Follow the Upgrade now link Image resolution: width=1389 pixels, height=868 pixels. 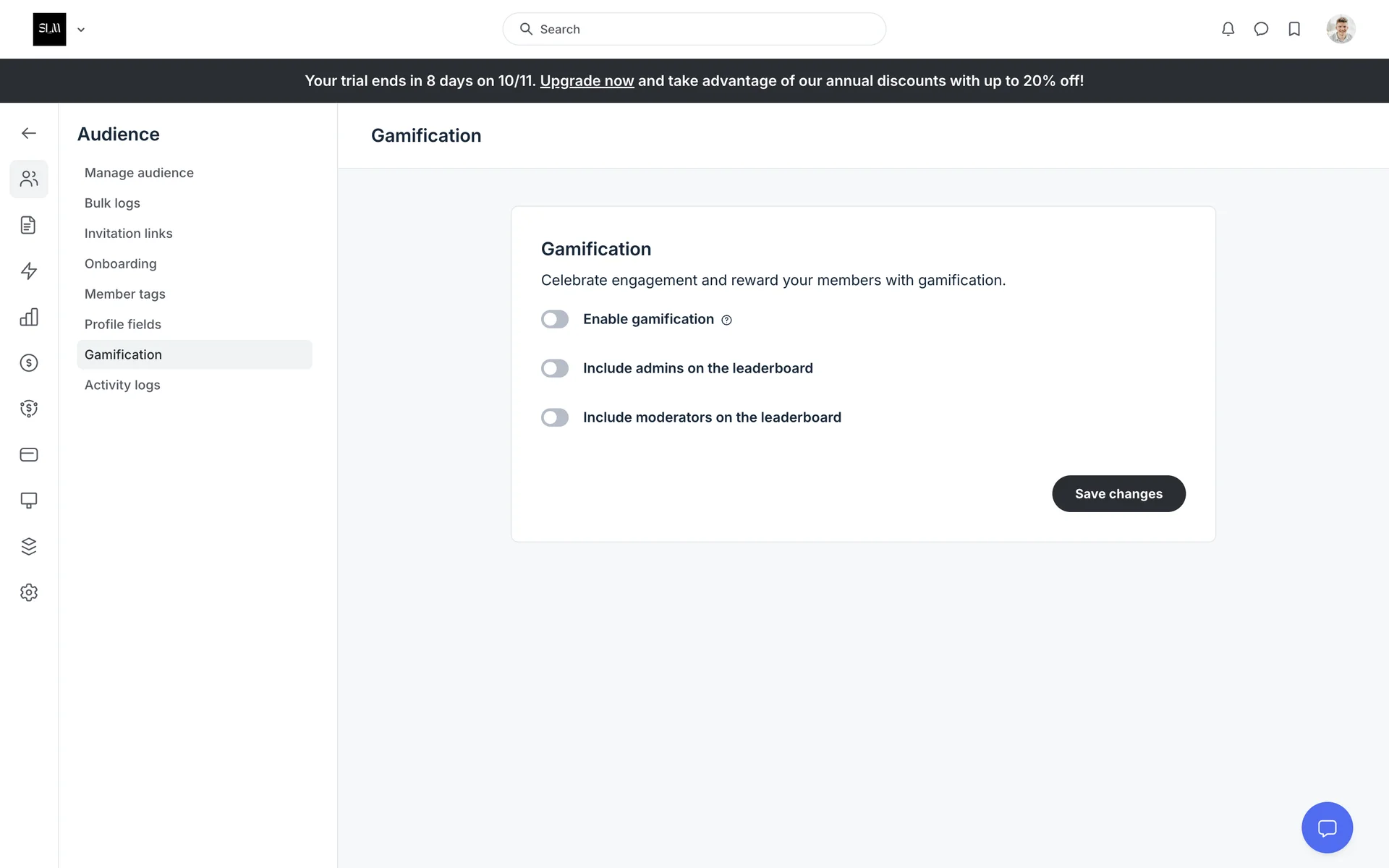coord(587,81)
